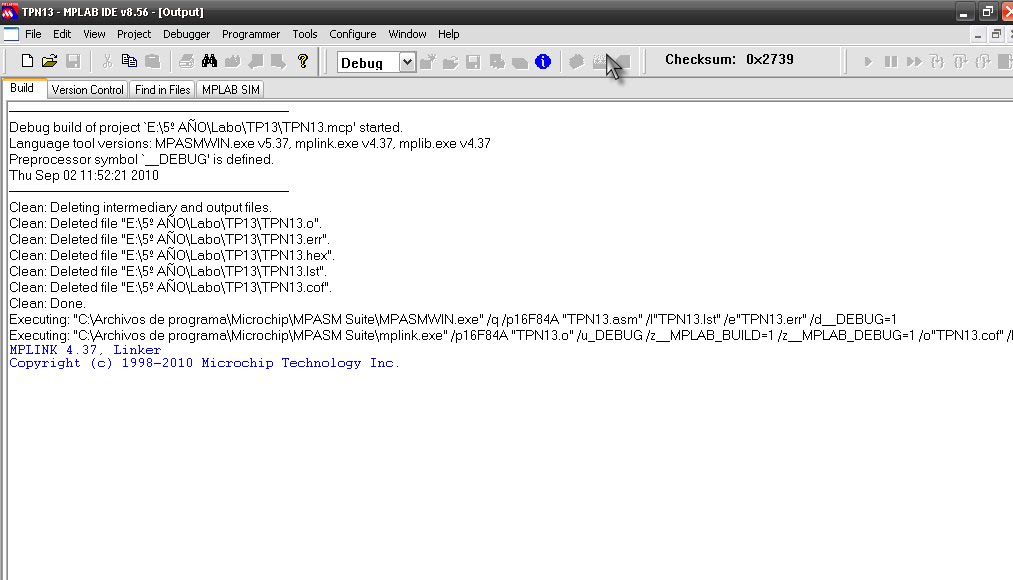Click the Step Out braces icon
The width and height of the screenshot is (1013, 580).
point(983,62)
